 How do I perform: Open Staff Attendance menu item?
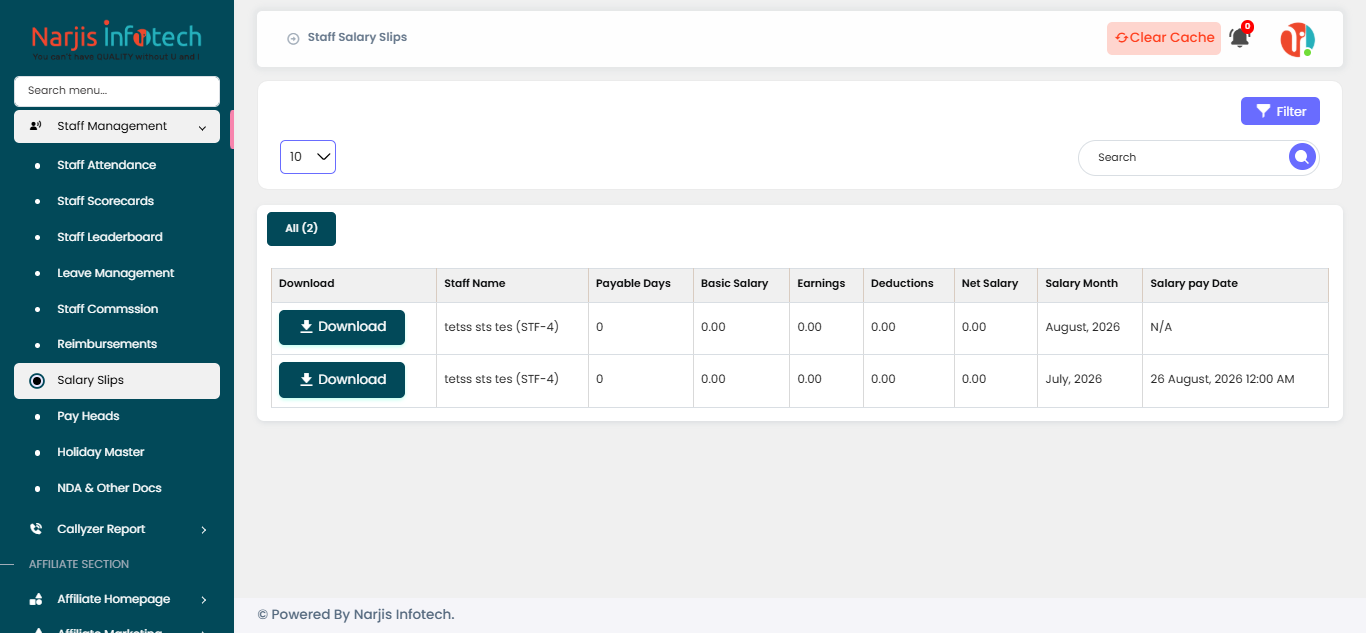(x=107, y=165)
